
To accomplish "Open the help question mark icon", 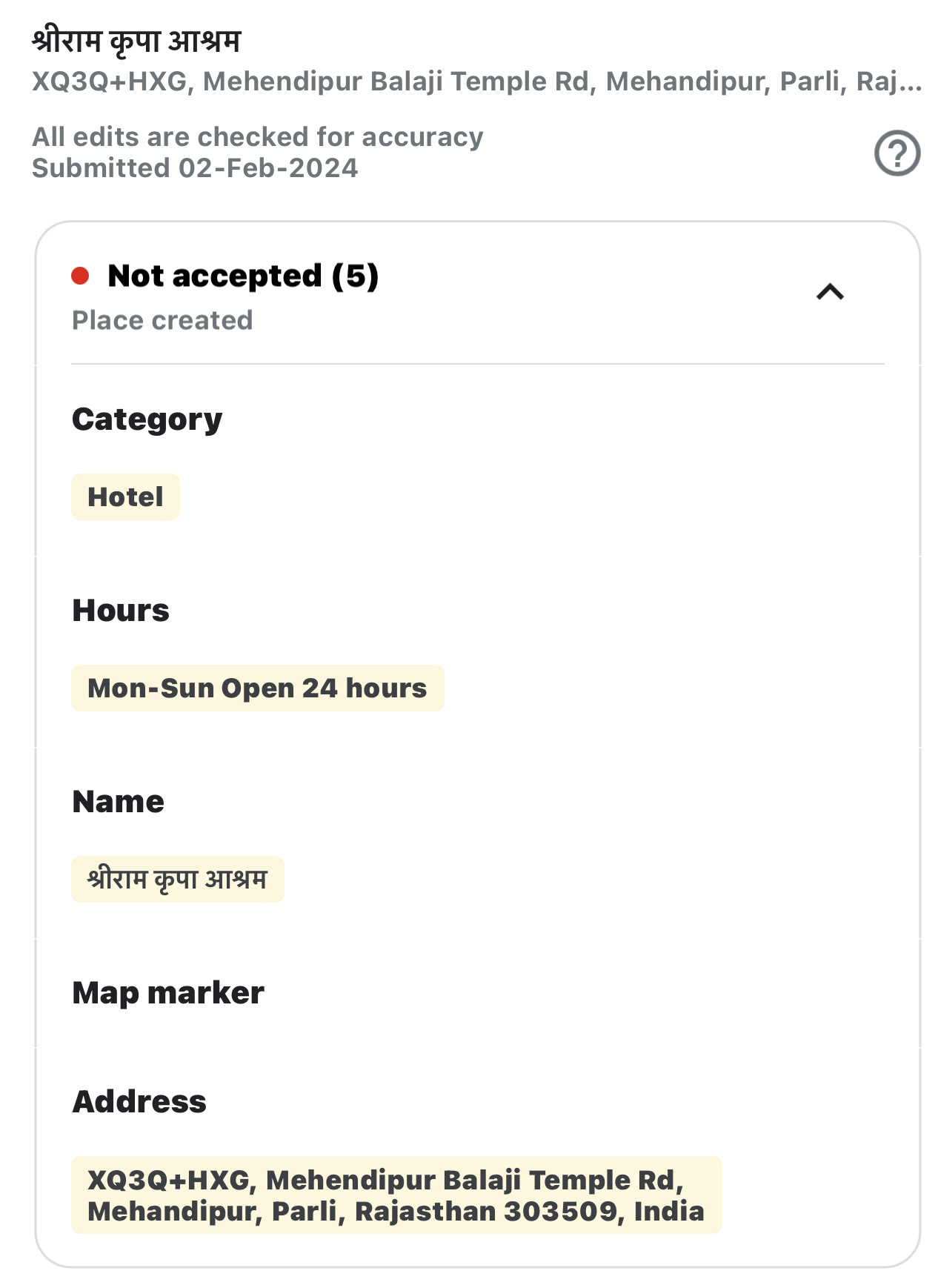I will pos(897,153).
